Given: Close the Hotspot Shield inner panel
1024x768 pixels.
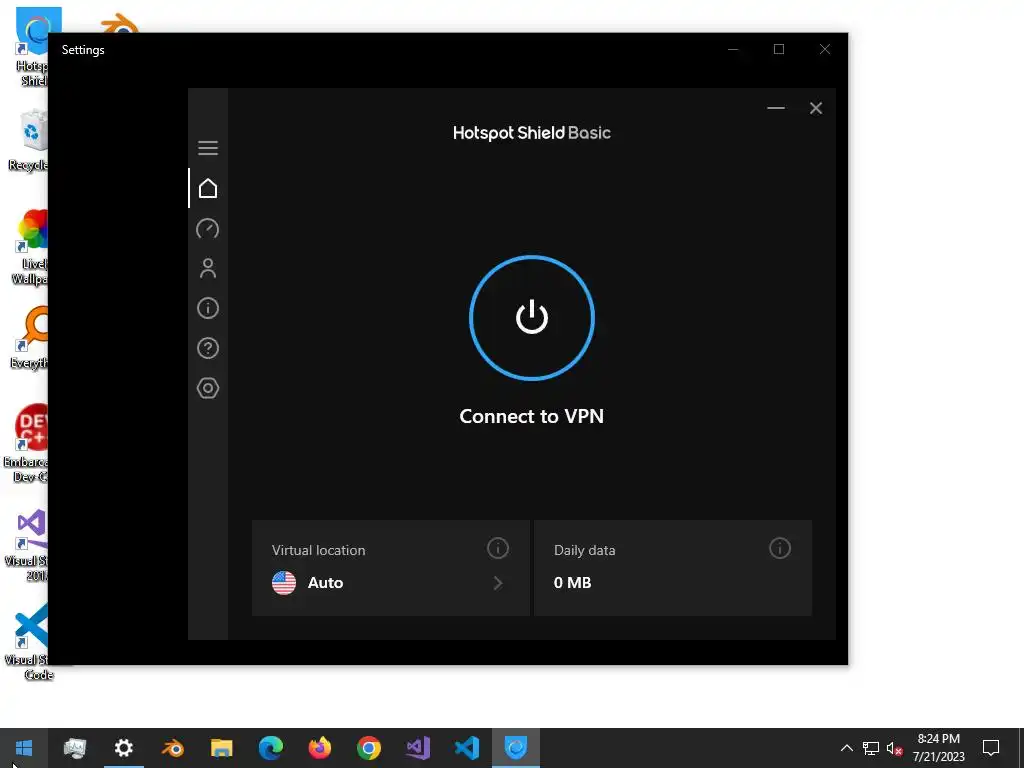Looking at the screenshot, I should tap(816, 108).
